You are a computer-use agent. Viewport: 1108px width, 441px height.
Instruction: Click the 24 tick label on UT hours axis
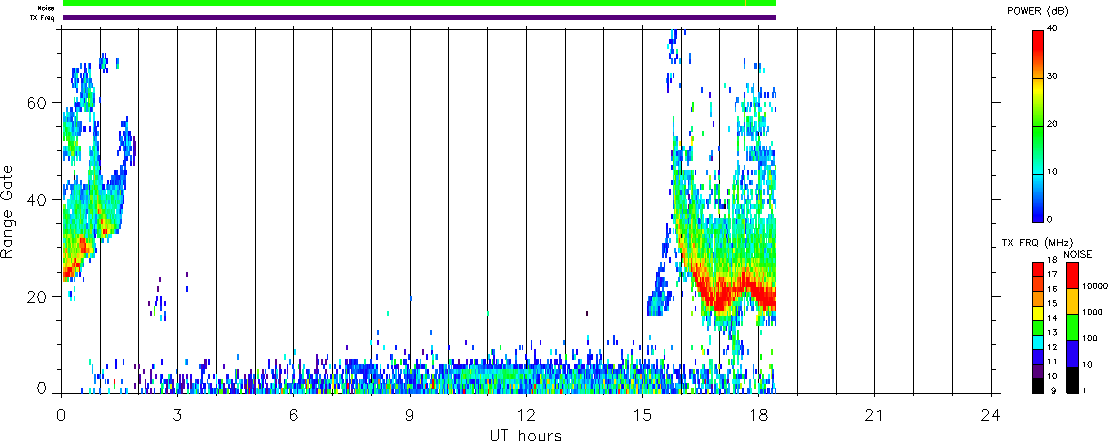pos(991,415)
